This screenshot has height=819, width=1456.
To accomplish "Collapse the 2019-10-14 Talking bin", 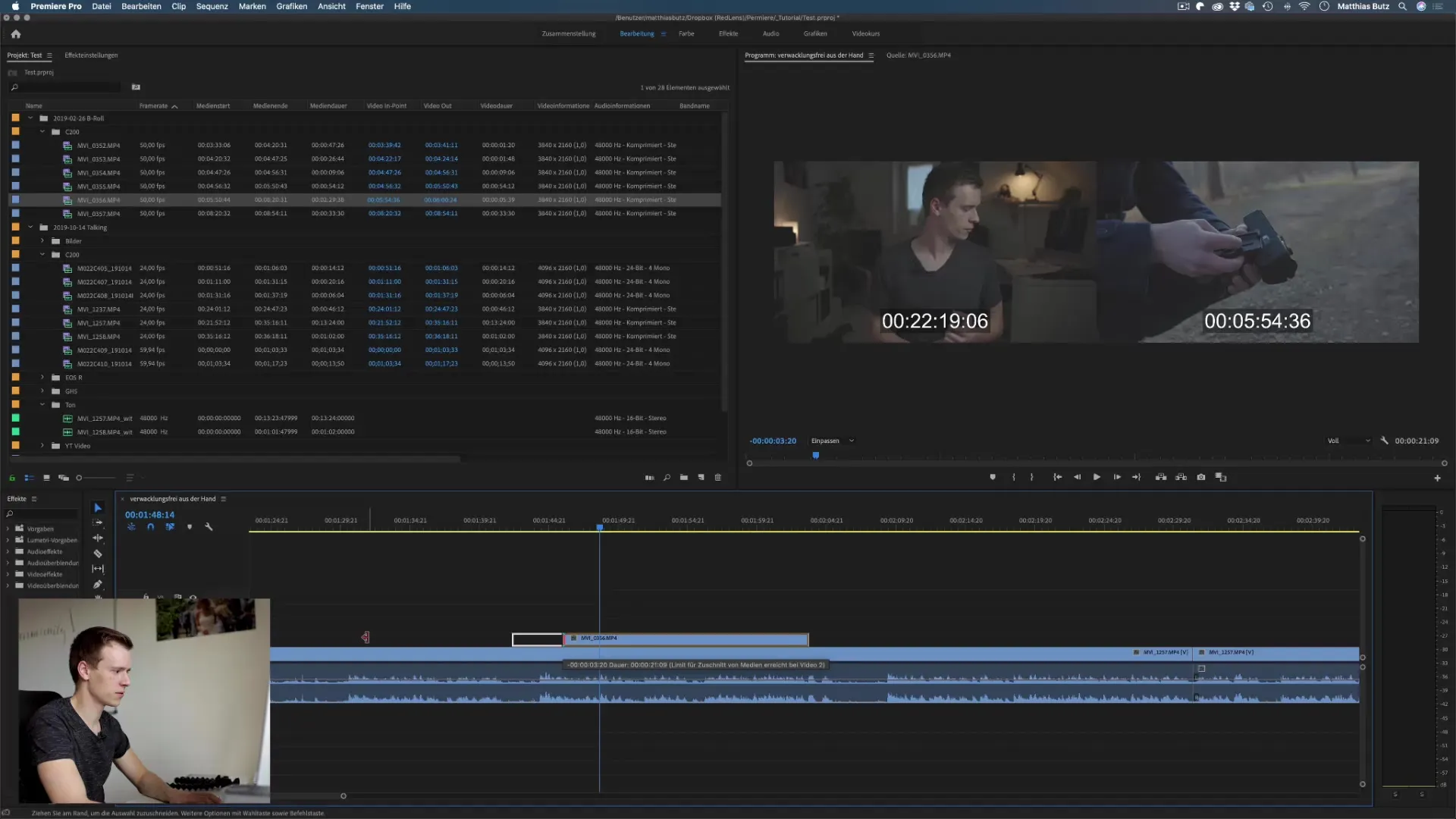I will click(30, 227).
